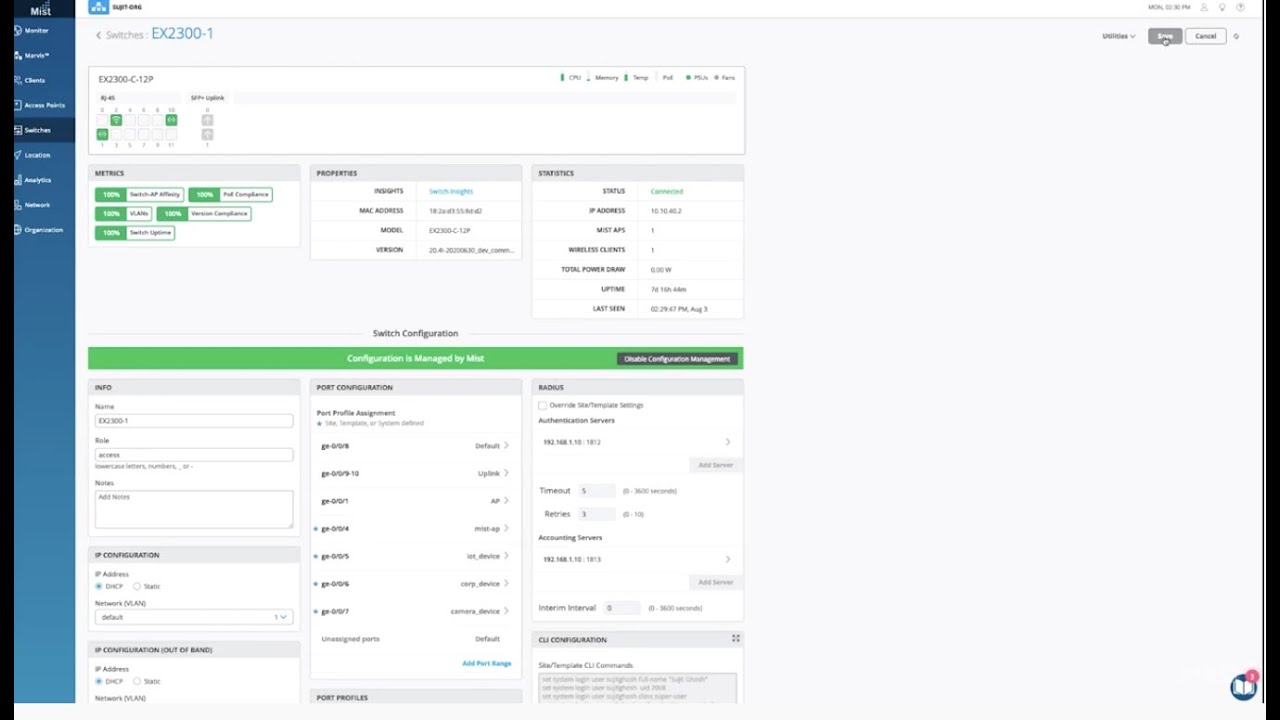The width and height of the screenshot is (1280, 720).
Task: Select SFP+ uplink port 1 icon
Action: [x=207, y=134]
